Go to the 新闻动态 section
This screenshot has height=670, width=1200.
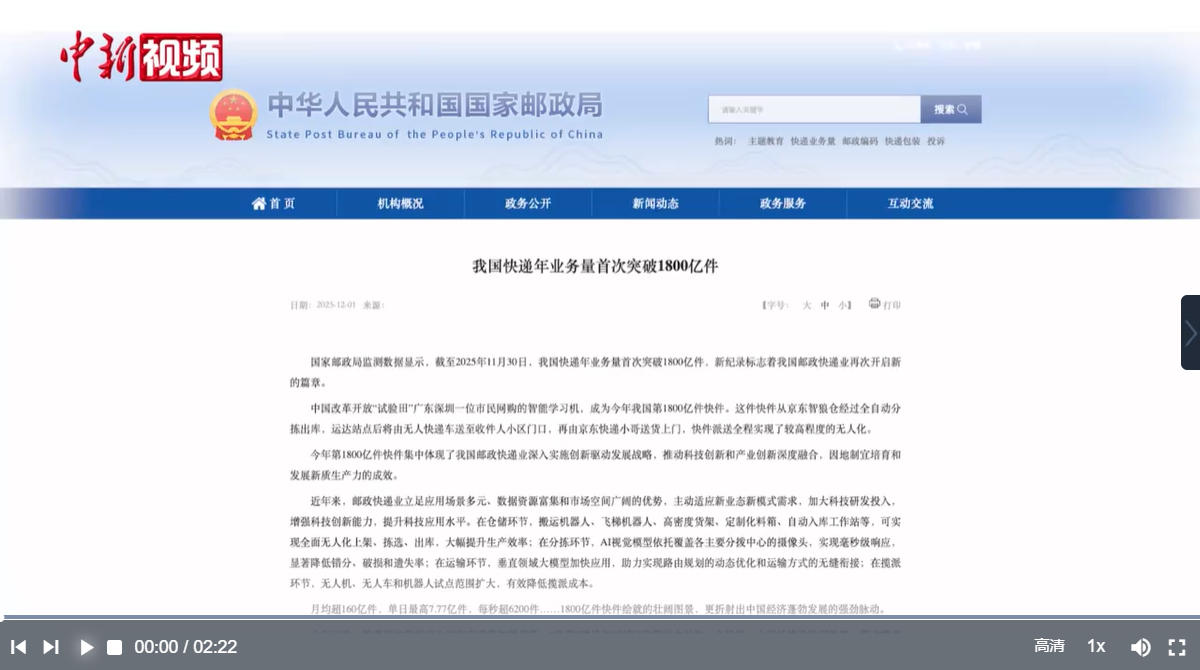click(655, 203)
